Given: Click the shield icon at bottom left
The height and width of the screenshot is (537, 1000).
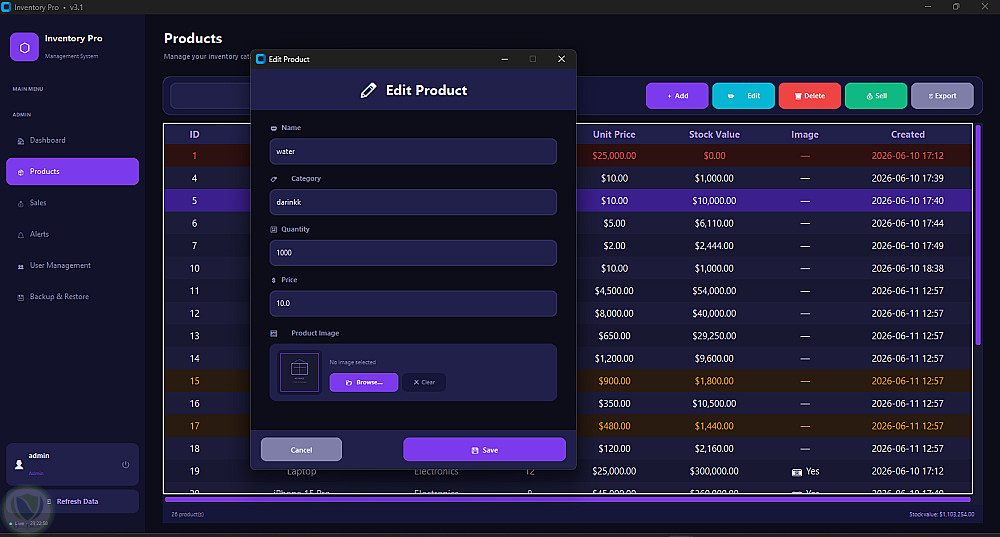Looking at the screenshot, I should [26, 508].
